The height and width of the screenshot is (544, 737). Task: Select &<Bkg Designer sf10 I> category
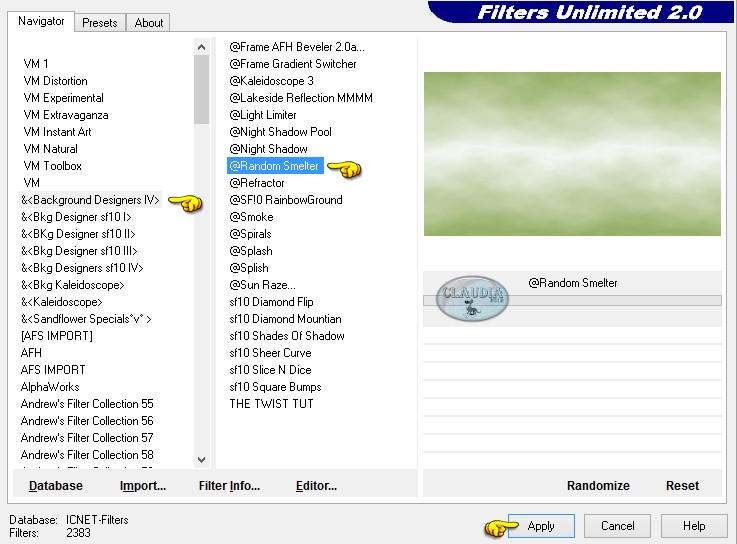click(76, 217)
